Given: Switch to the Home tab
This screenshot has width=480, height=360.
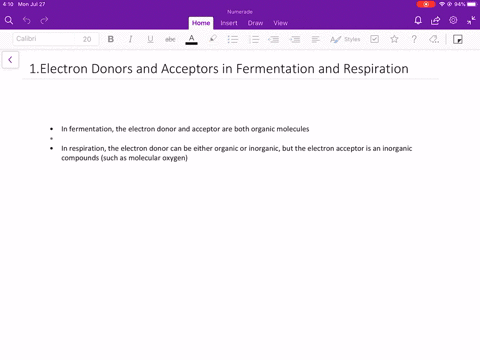Looking at the screenshot, I should coord(201,23).
